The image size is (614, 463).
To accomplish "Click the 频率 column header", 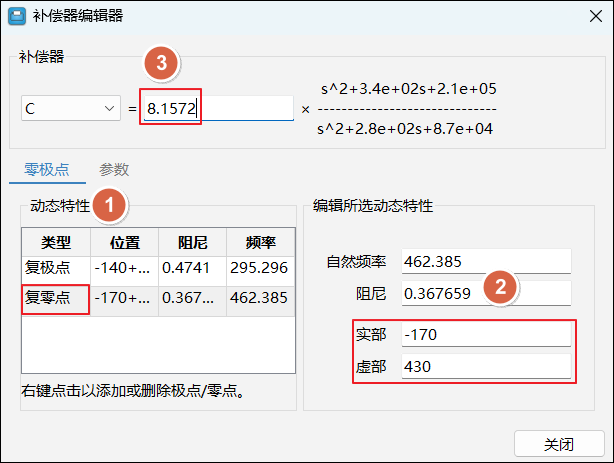I will pyautogui.click(x=261, y=242).
